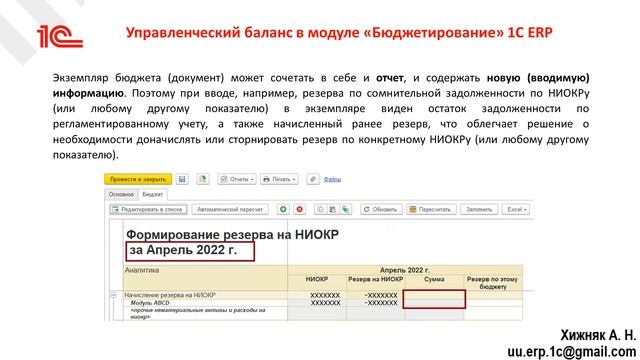Click the Апрель 2022 г. period header
The height and width of the screenshot is (360, 640).
pos(404,270)
